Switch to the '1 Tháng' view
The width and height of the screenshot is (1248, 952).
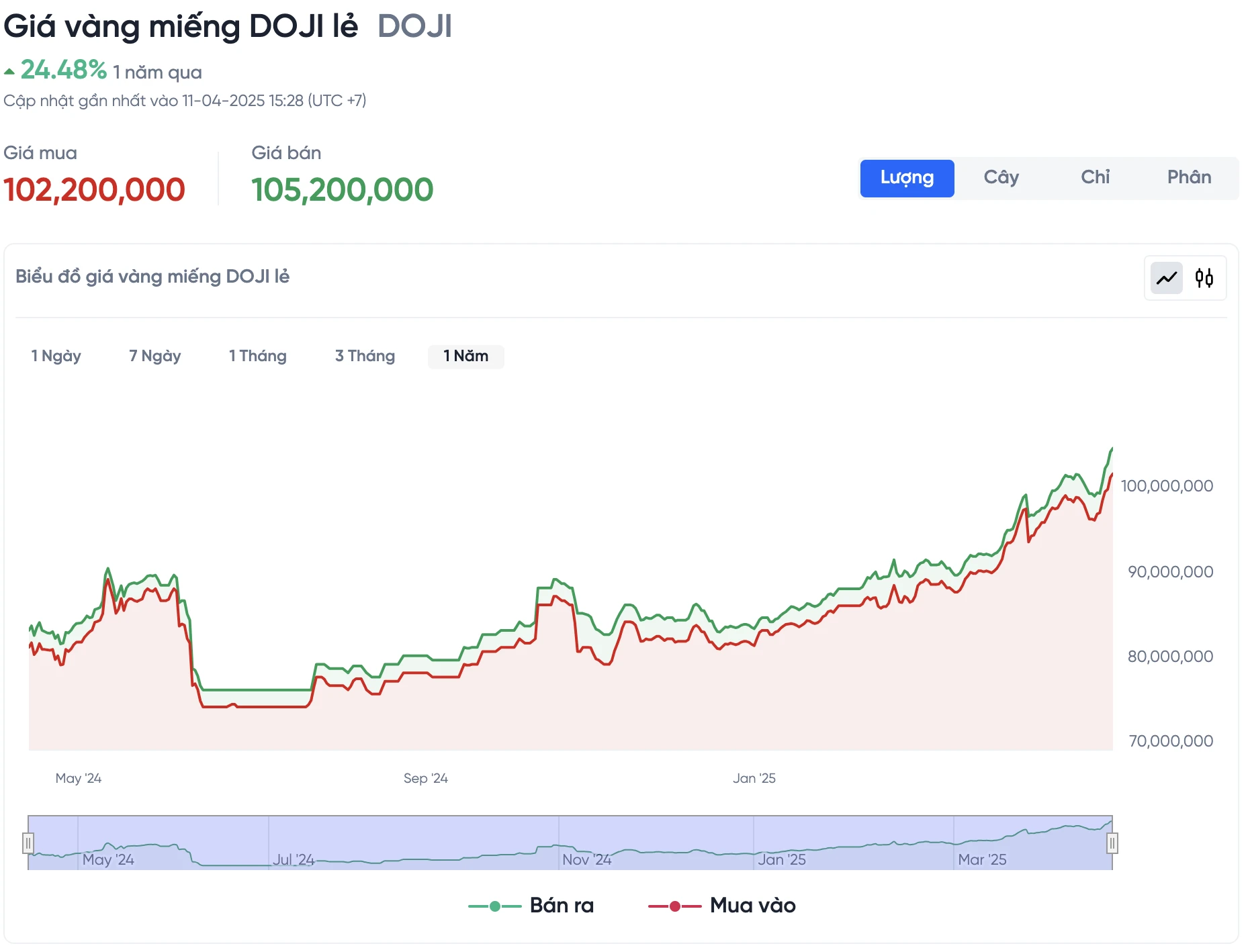pos(257,356)
